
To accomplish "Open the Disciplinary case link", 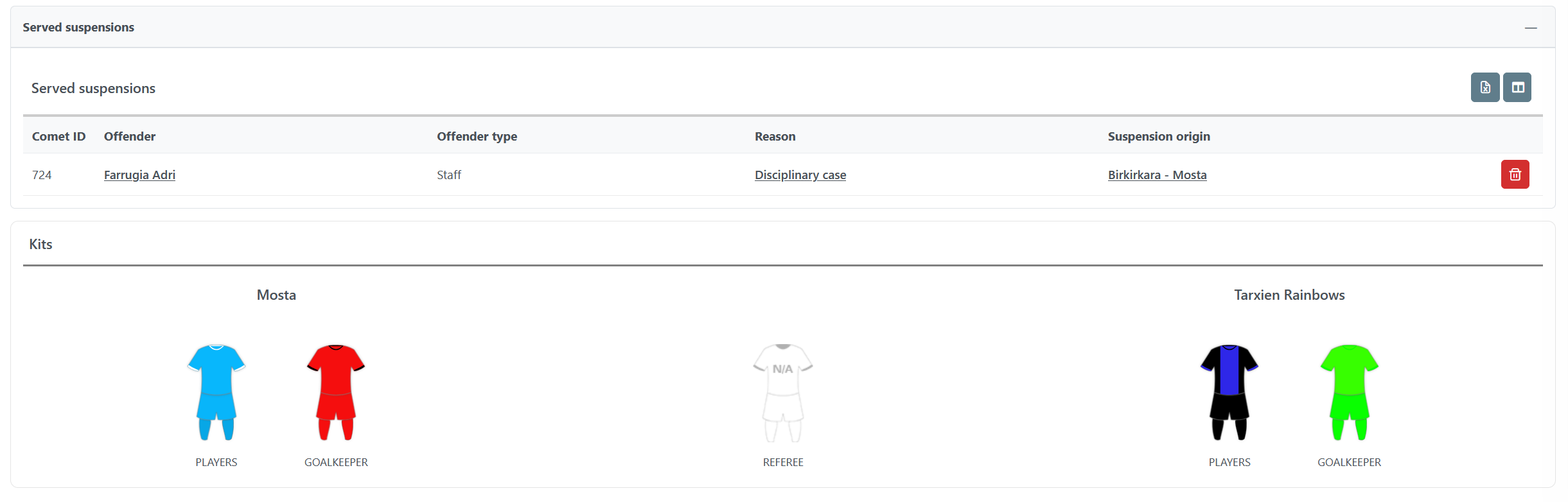I will coord(800,175).
